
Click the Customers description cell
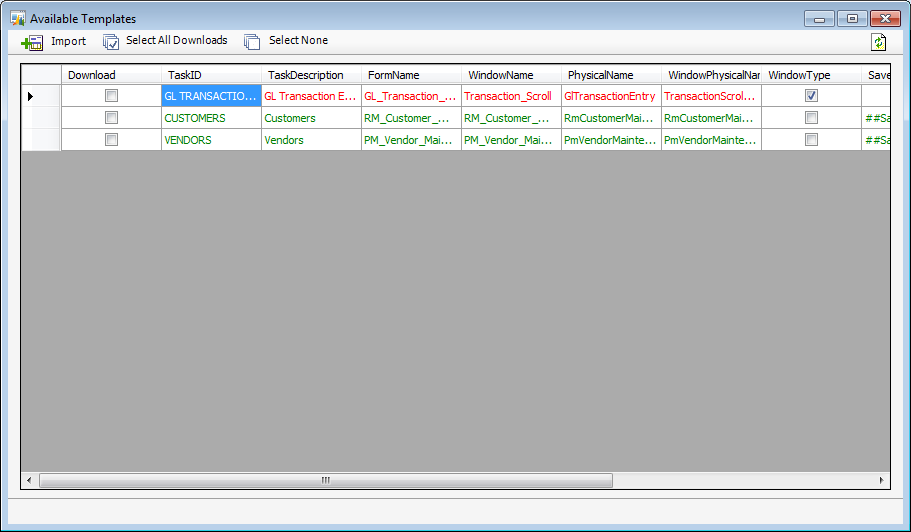pos(311,118)
